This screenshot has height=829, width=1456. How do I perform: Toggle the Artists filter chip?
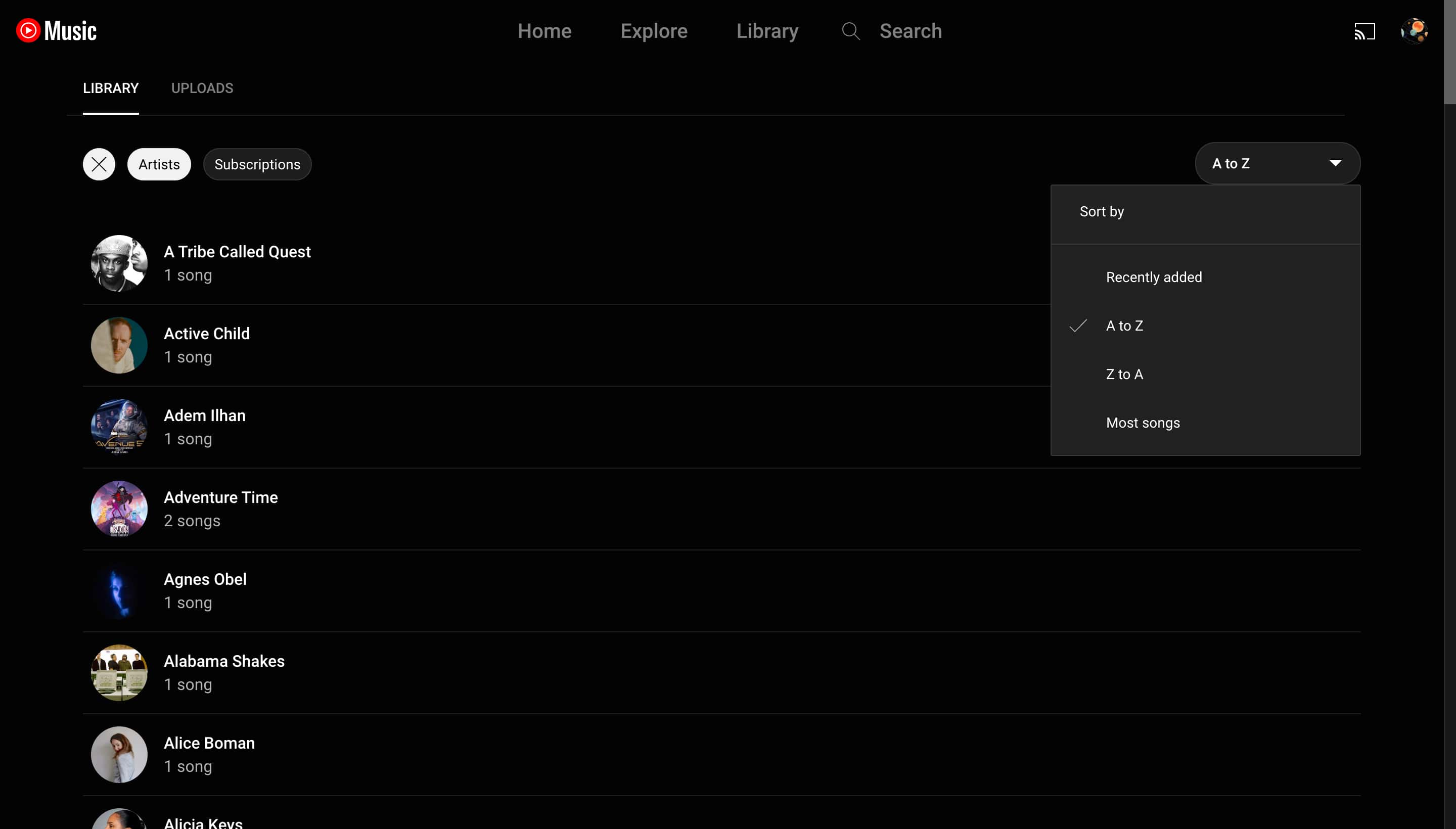159,165
